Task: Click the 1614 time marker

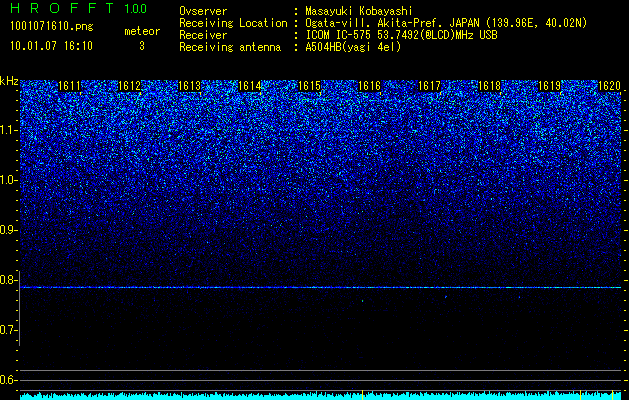Action: pos(250,86)
